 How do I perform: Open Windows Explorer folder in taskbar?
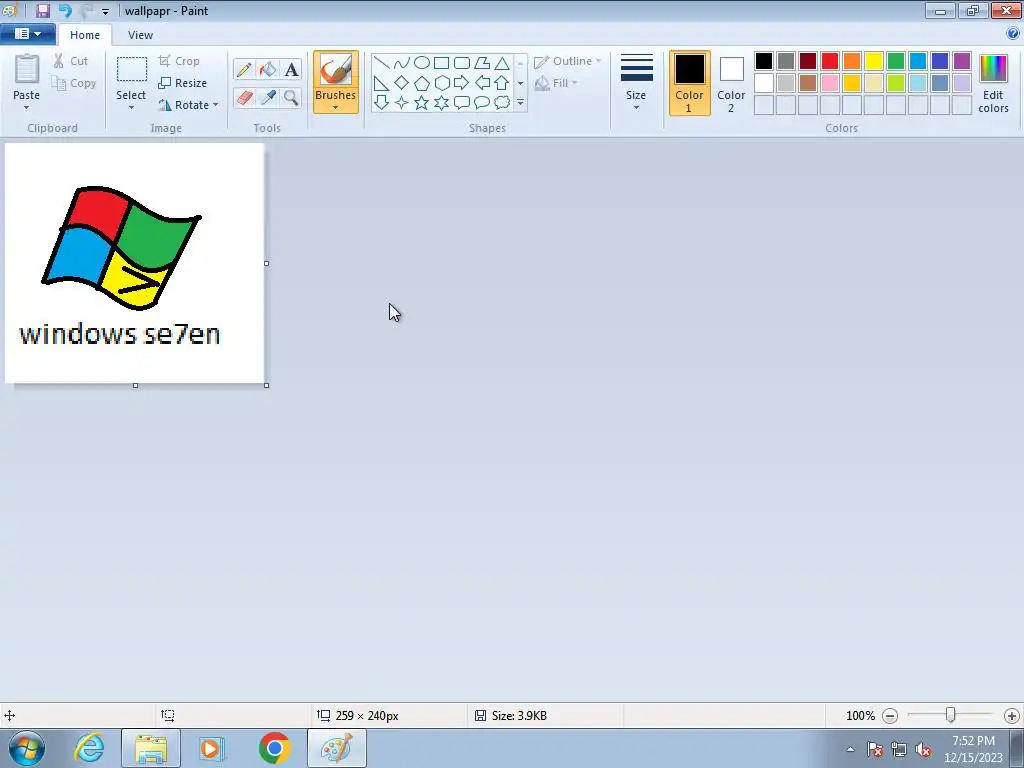point(151,748)
